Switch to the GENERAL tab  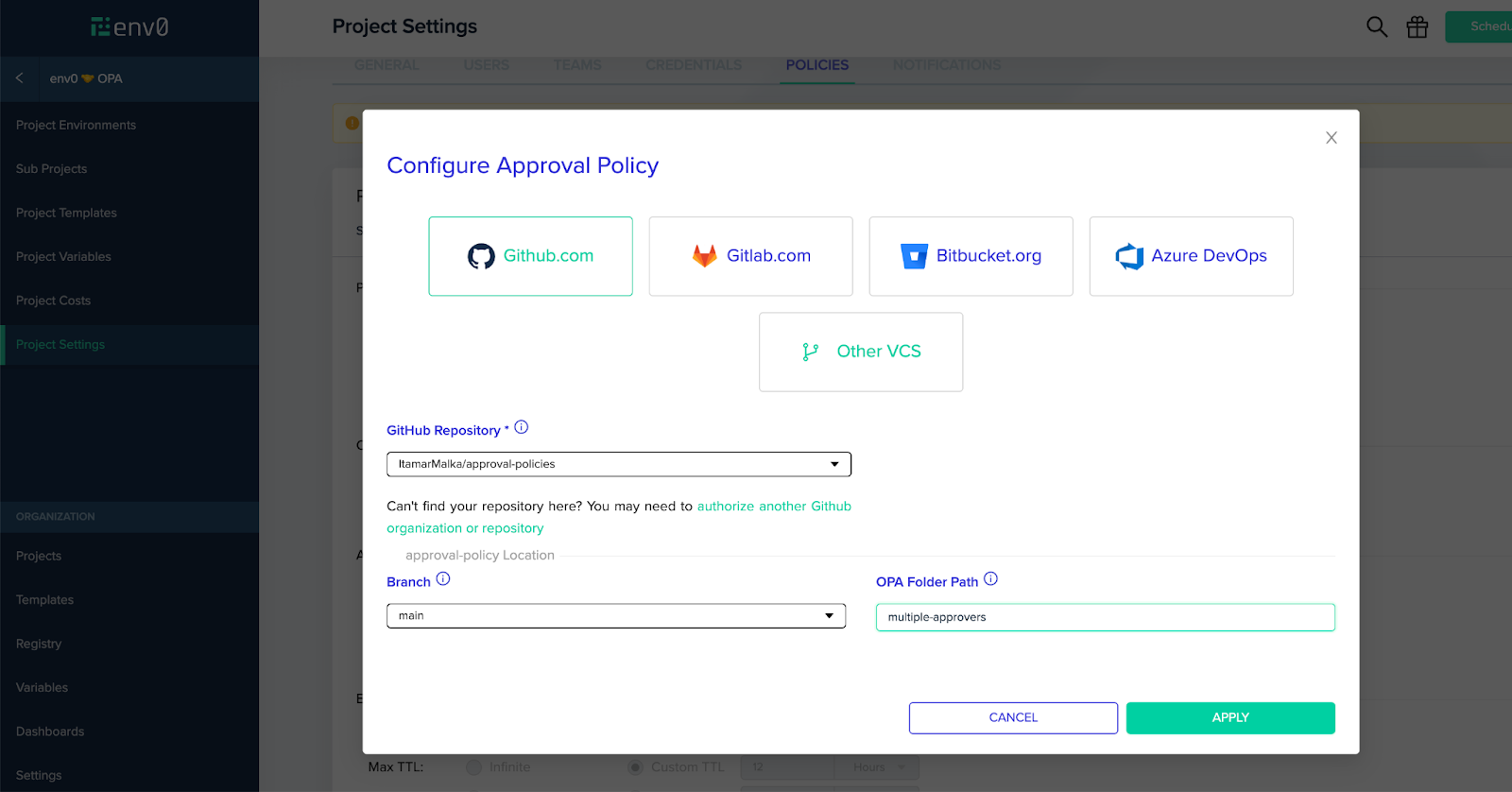[387, 65]
